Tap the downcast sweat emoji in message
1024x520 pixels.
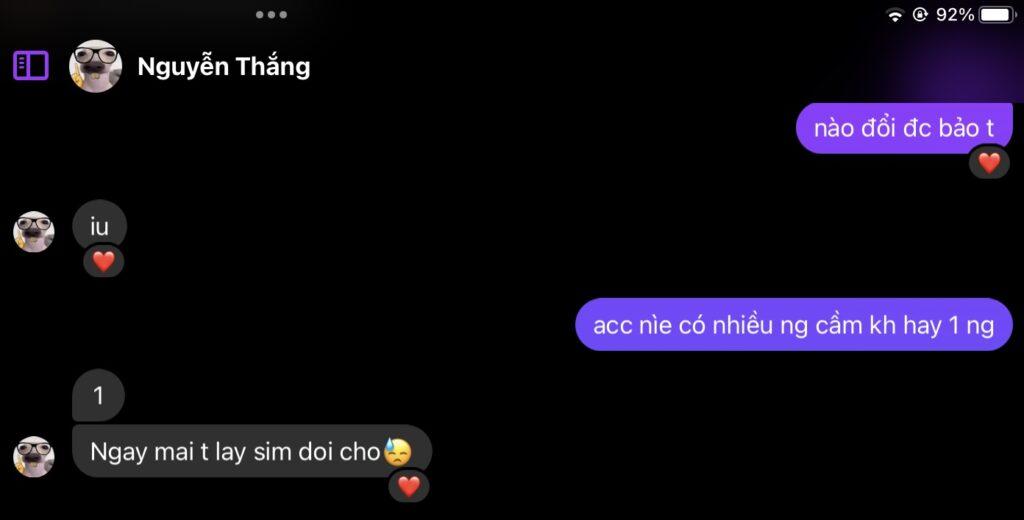tap(398, 451)
